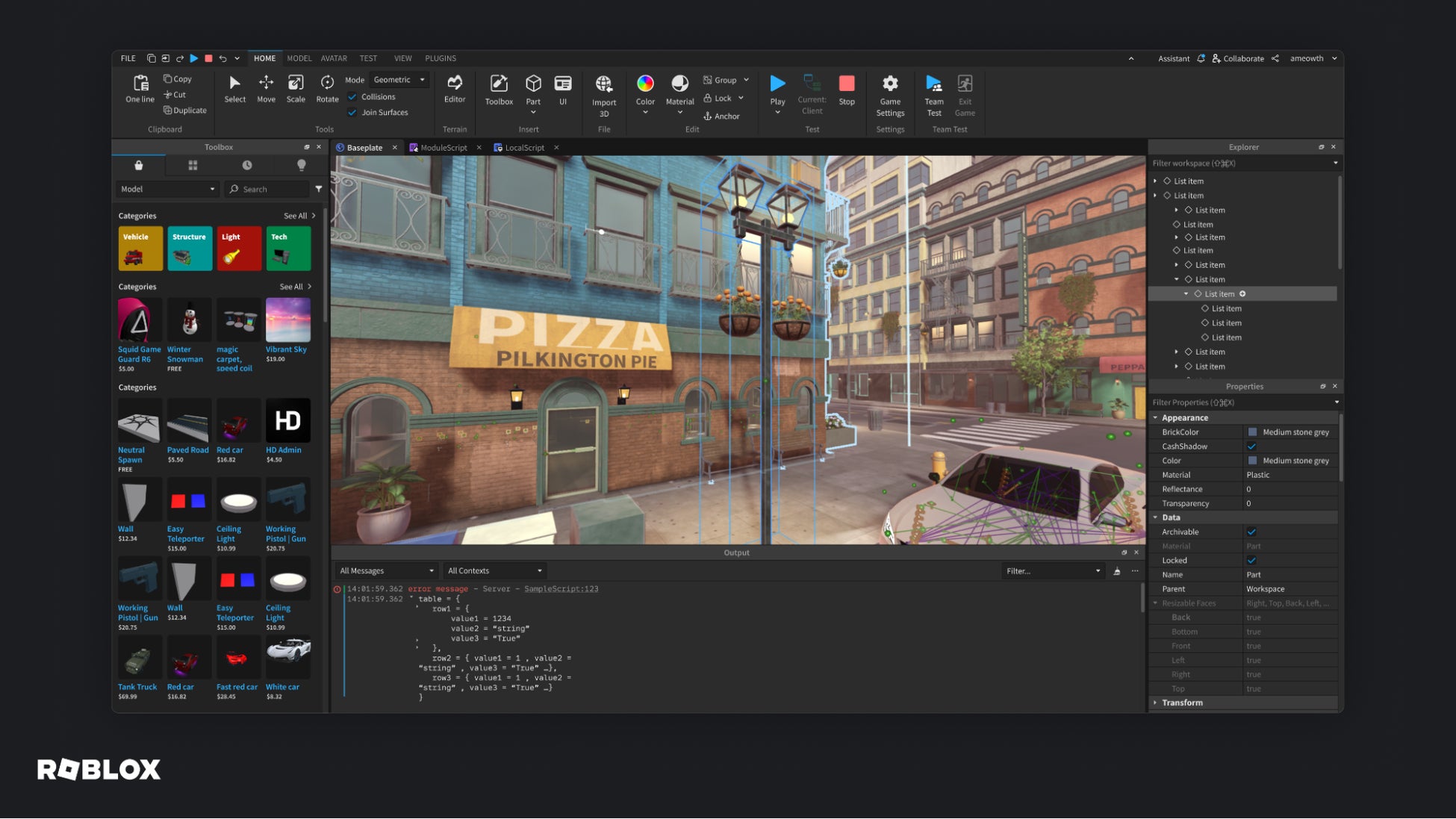Open the All Messages filter dropdown

point(386,571)
